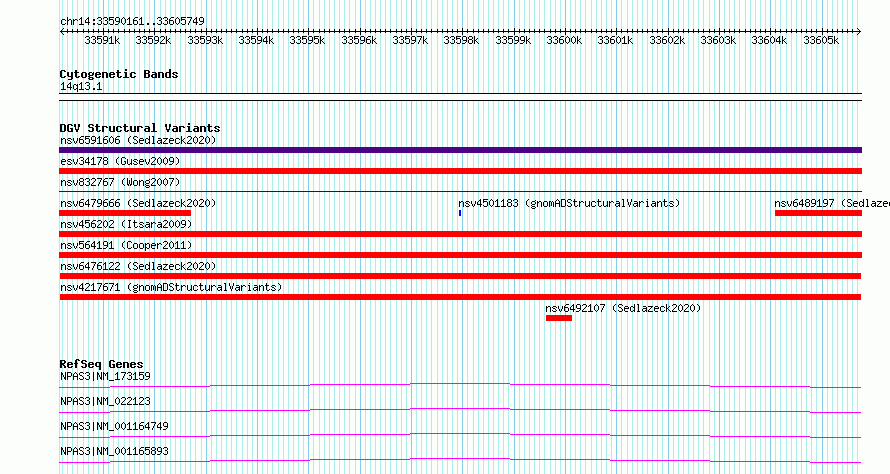Click the chr14:33590161..33605749 region label

[132, 21]
